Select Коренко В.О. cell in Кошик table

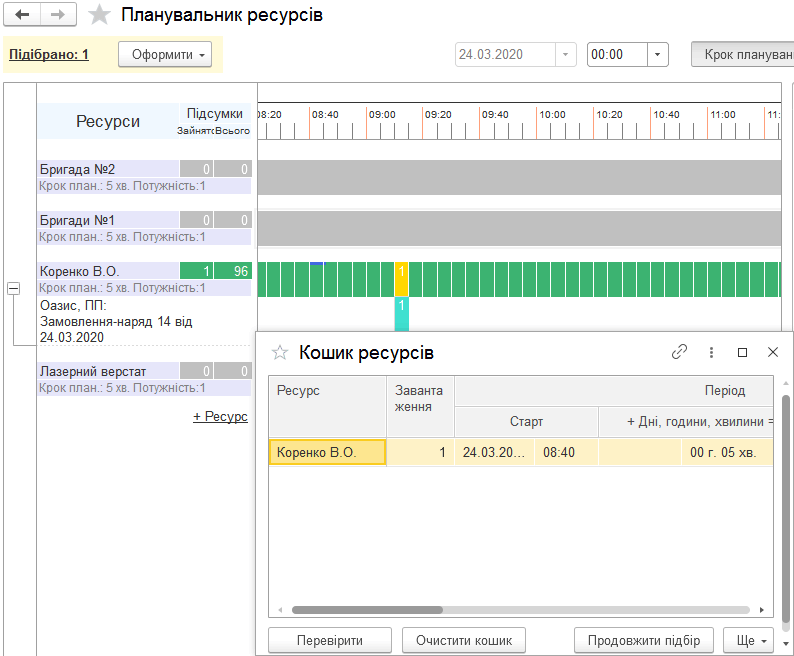(328, 452)
